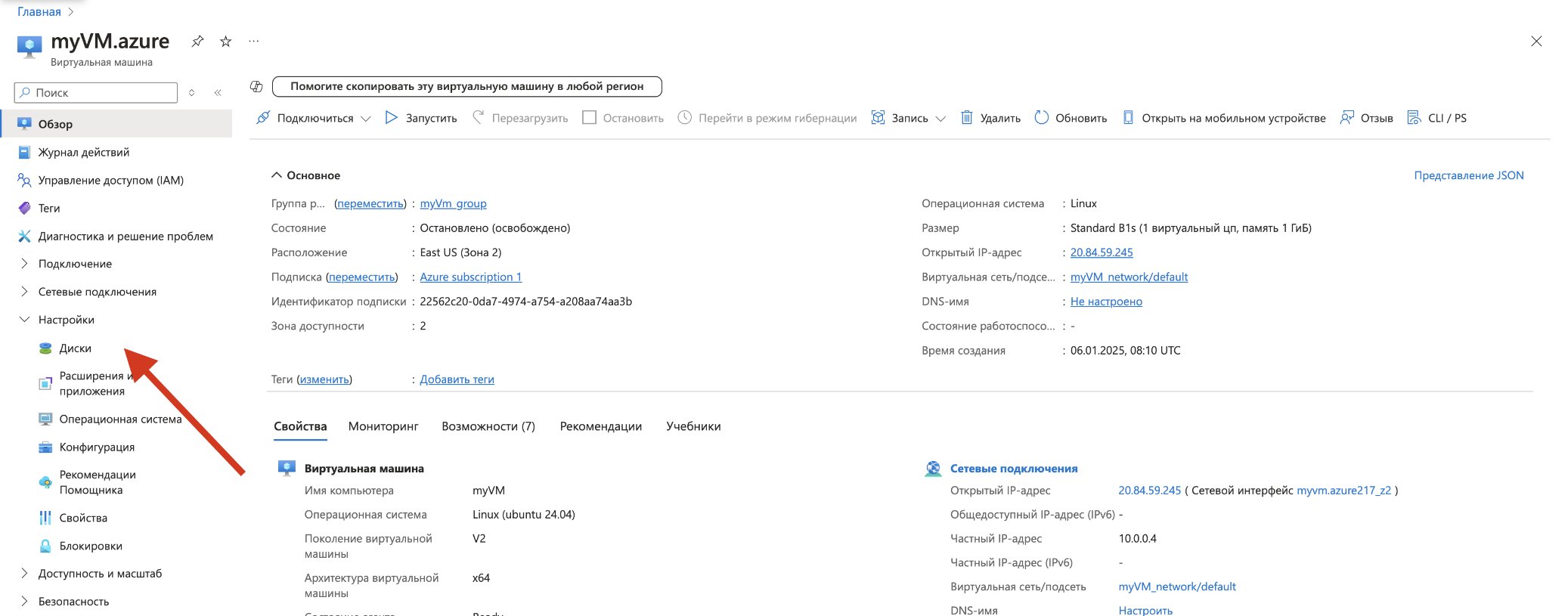
Task: Expand the Сетевые подключения sidebar group
Action: [x=24, y=292]
